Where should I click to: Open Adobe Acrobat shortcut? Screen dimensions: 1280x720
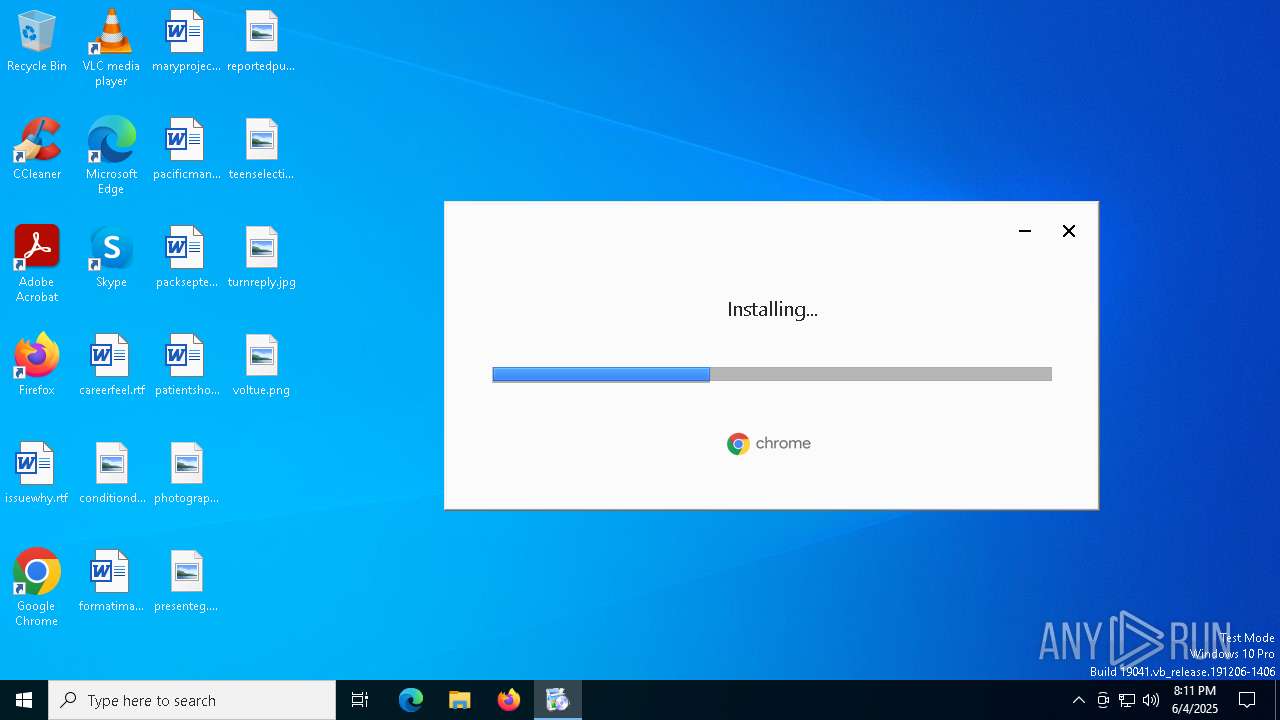pyautogui.click(x=37, y=264)
